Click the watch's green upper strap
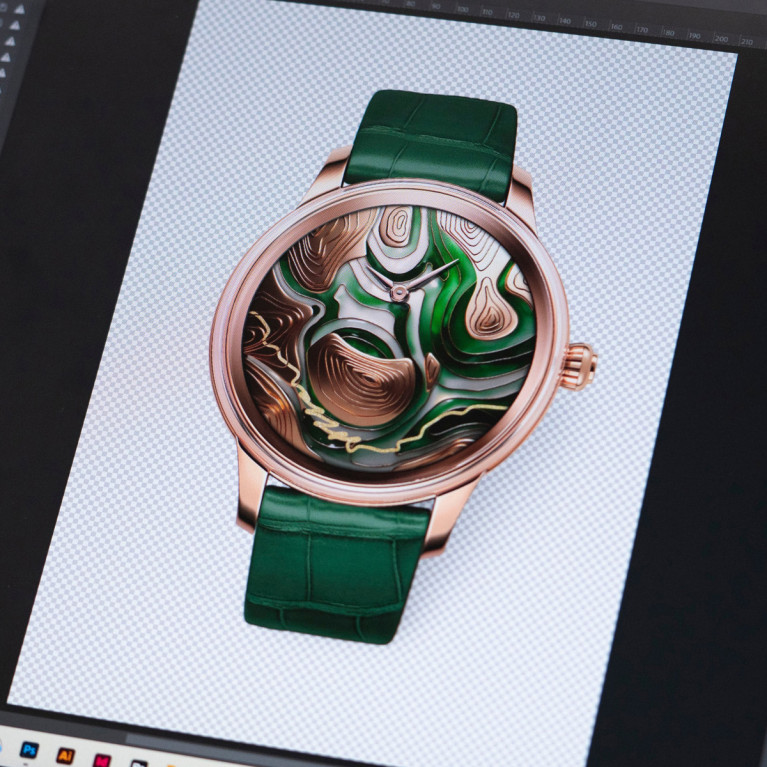767x767 pixels. pyautogui.click(x=431, y=145)
